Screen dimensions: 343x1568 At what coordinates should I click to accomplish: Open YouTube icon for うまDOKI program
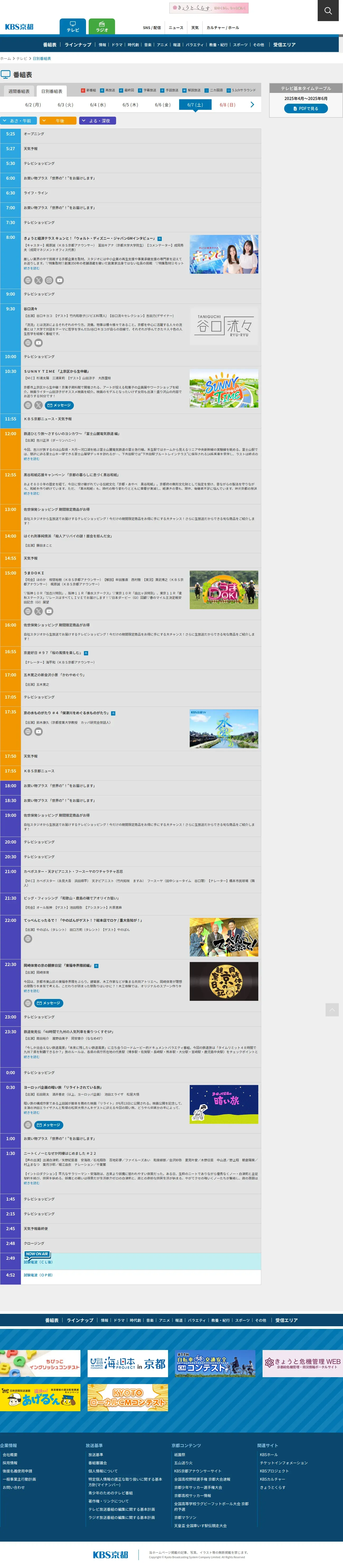click(49, 611)
